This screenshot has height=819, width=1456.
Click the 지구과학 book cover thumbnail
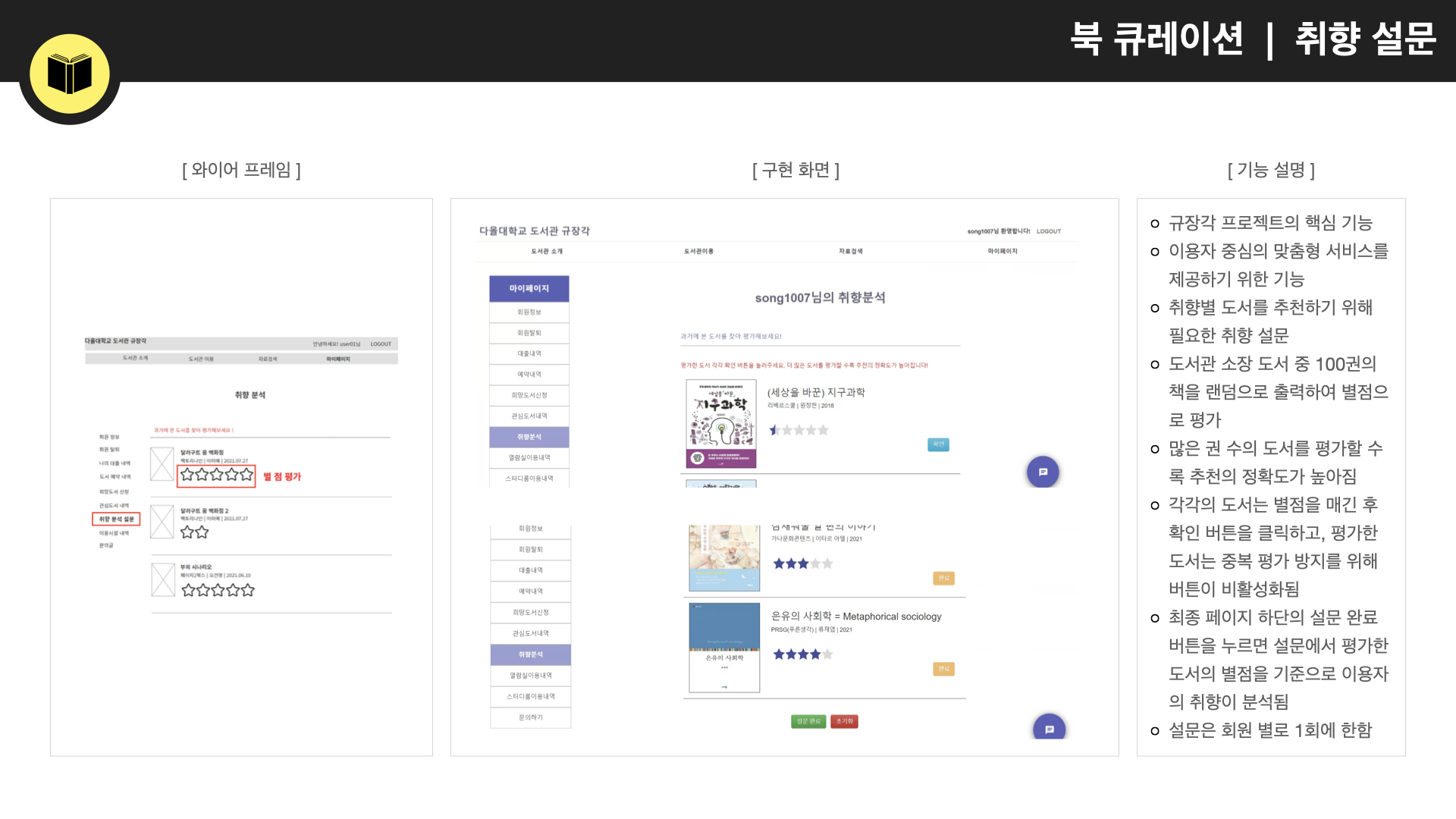(x=721, y=424)
